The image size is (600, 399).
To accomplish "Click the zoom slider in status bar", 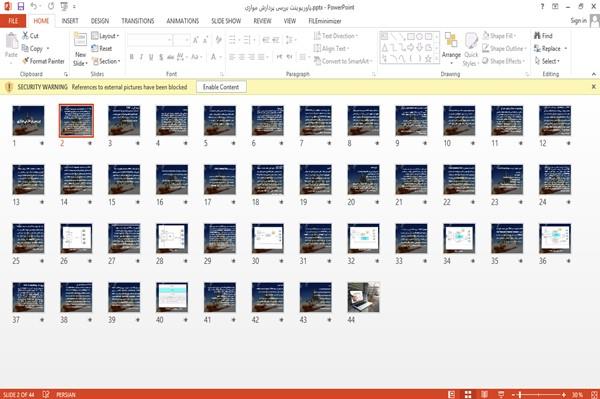I will (x=539, y=394).
